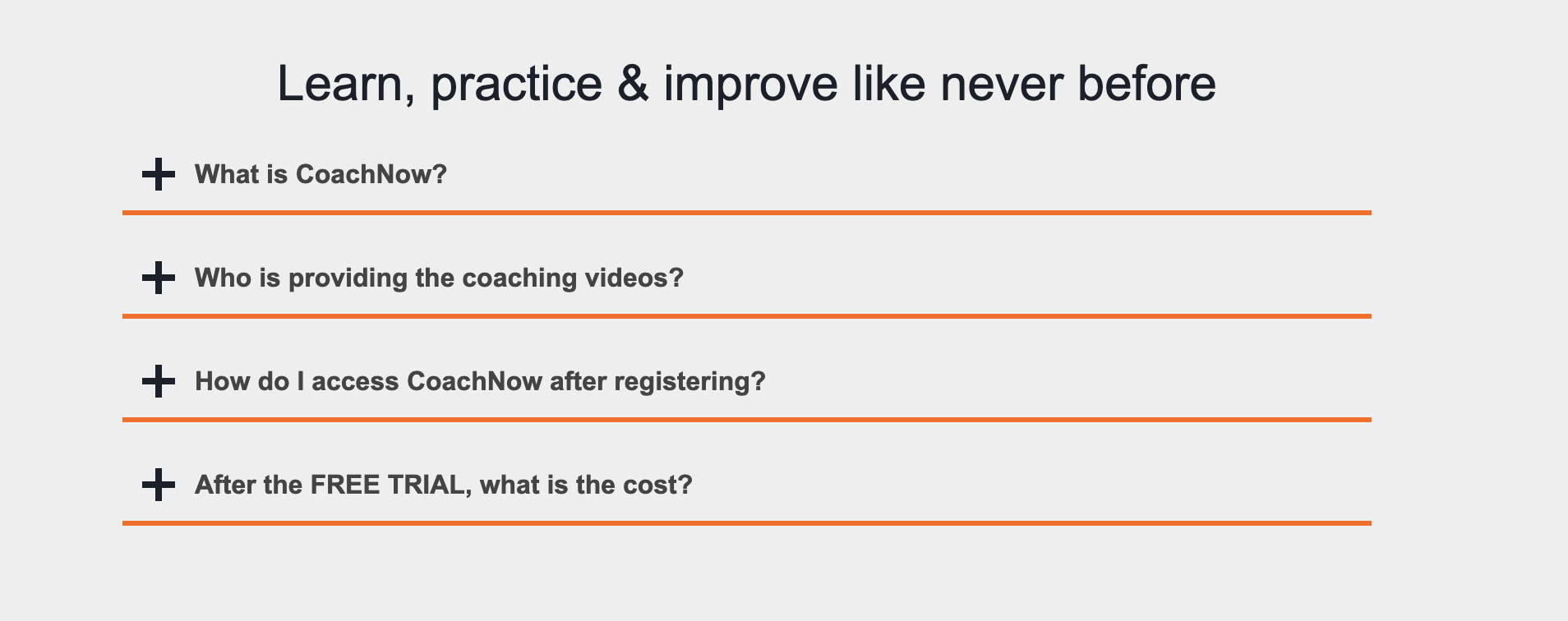Image resolution: width=1568 pixels, height=621 pixels.
Task: Click the bottom orange divider line
Action: pyautogui.click(x=746, y=522)
